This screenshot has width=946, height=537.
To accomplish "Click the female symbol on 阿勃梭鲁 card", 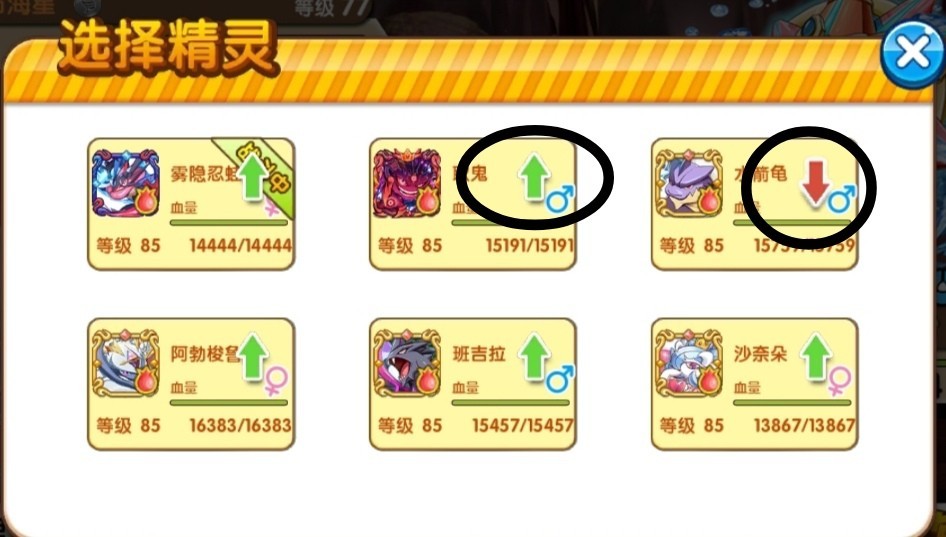I will (x=276, y=381).
